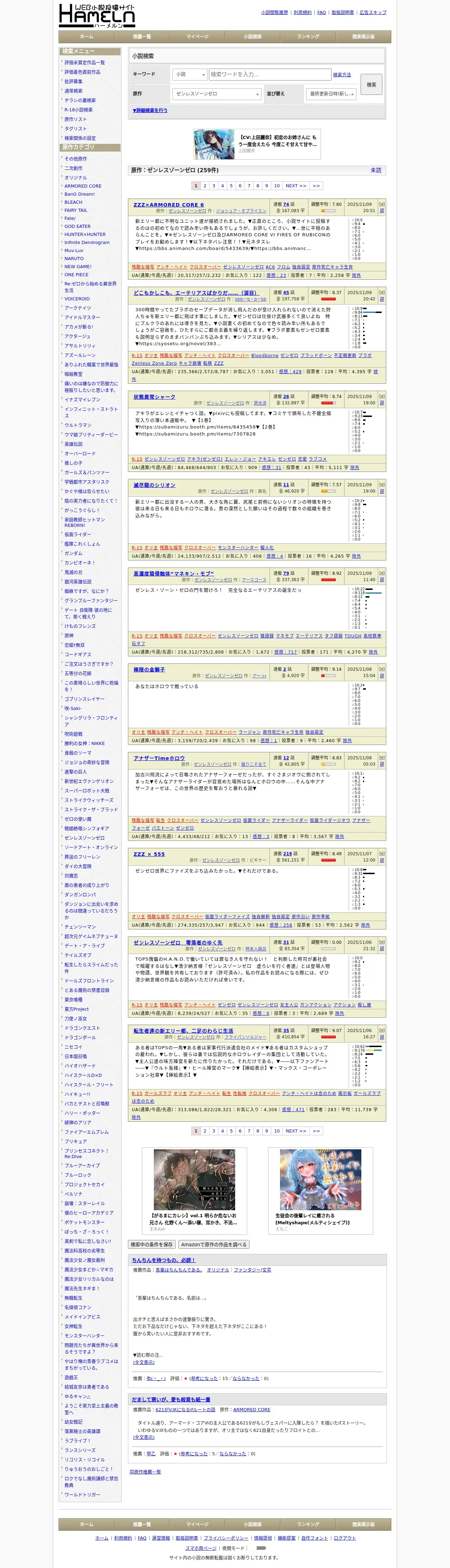Viewport: 450px width, 1568px height.
Task: Open the 生徒会の後輩ケイに蔑まれる ad thumbnail
Action: point(321,1179)
